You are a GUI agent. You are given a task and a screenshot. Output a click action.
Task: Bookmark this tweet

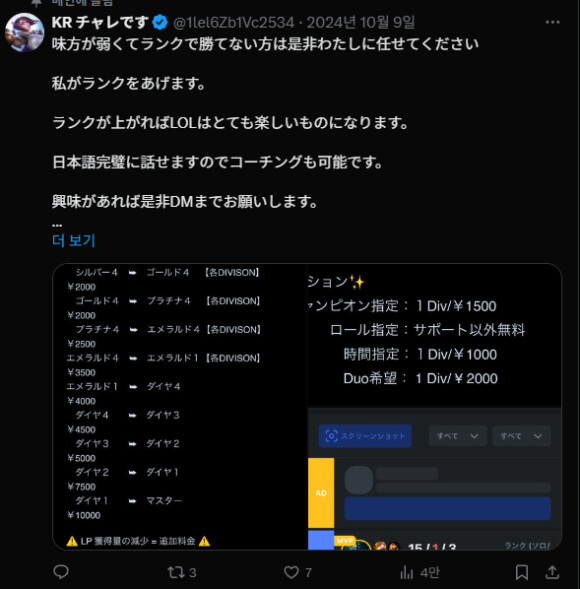tap(522, 572)
